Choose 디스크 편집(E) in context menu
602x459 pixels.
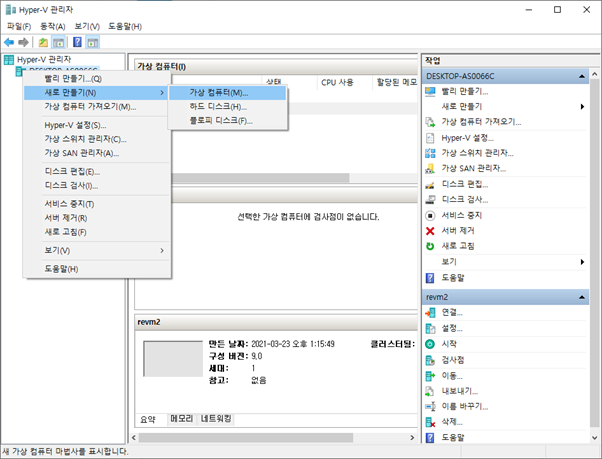point(97,172)
